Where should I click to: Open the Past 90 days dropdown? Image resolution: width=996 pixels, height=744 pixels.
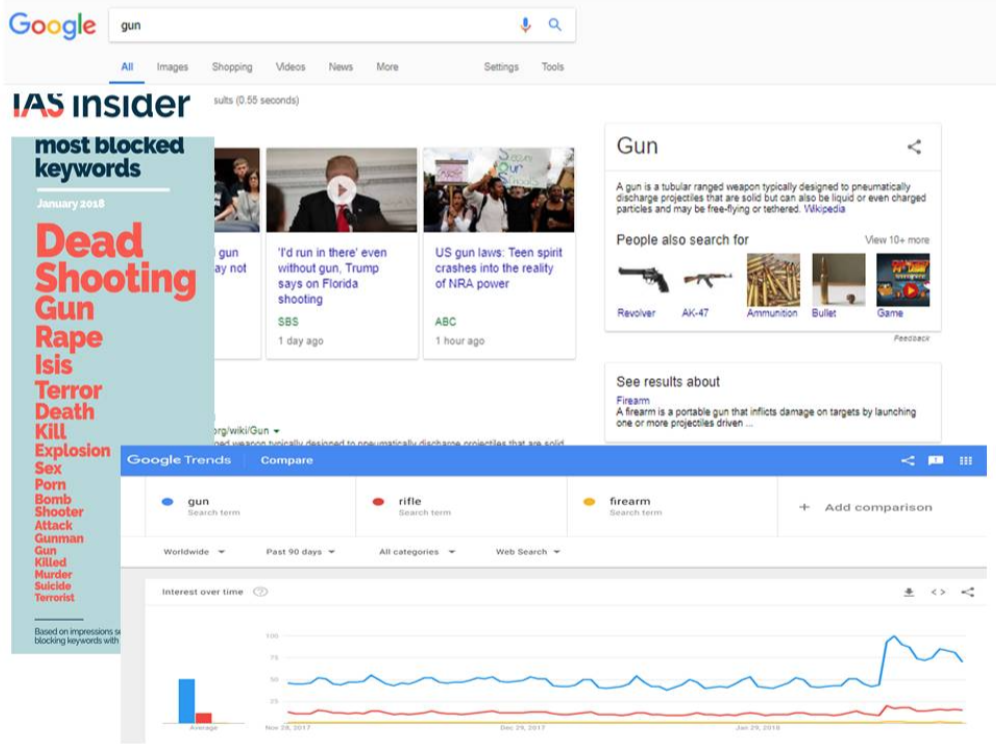[300, 551]
